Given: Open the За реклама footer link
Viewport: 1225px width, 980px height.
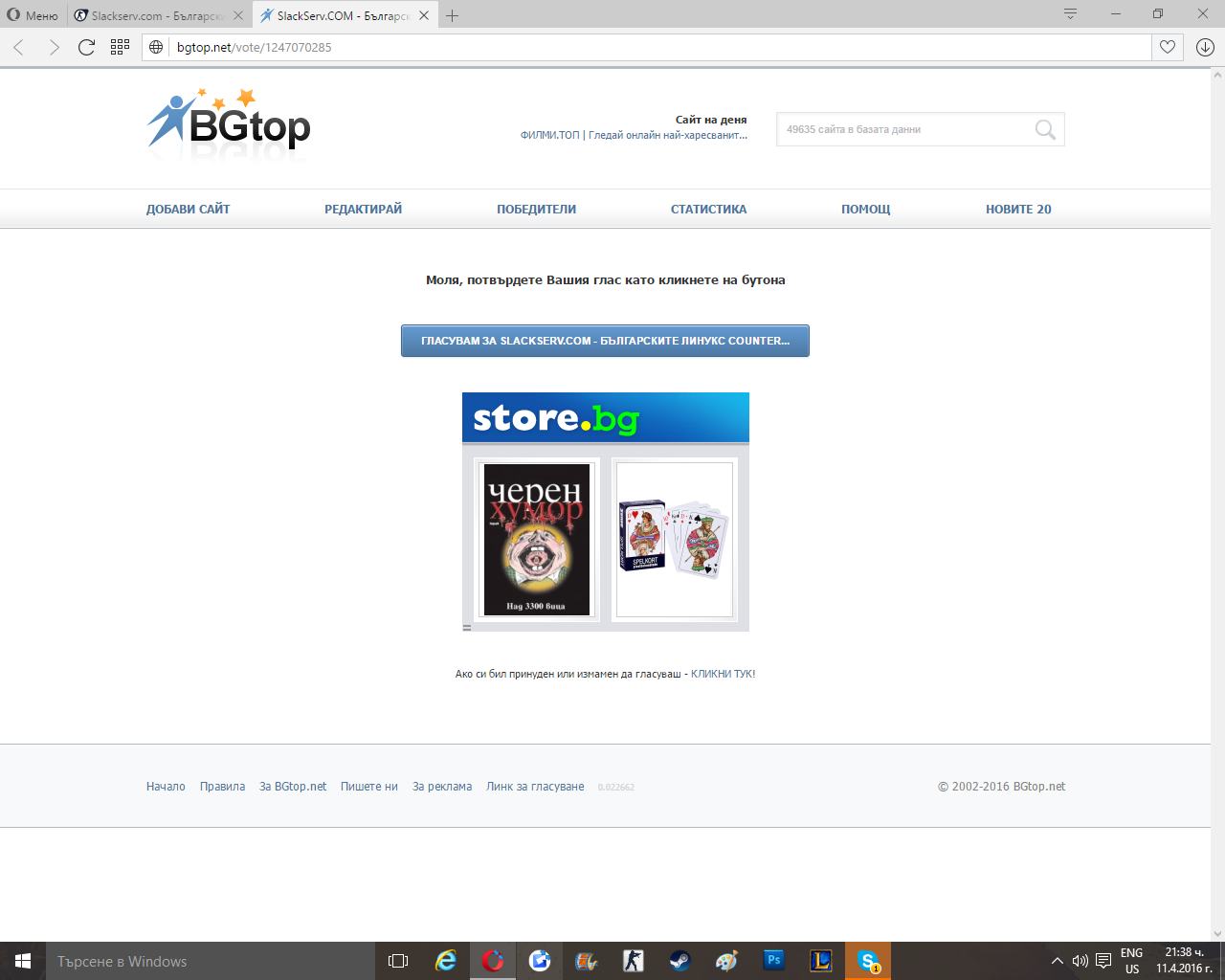Looking at the screenshot, I should [442, 787].
